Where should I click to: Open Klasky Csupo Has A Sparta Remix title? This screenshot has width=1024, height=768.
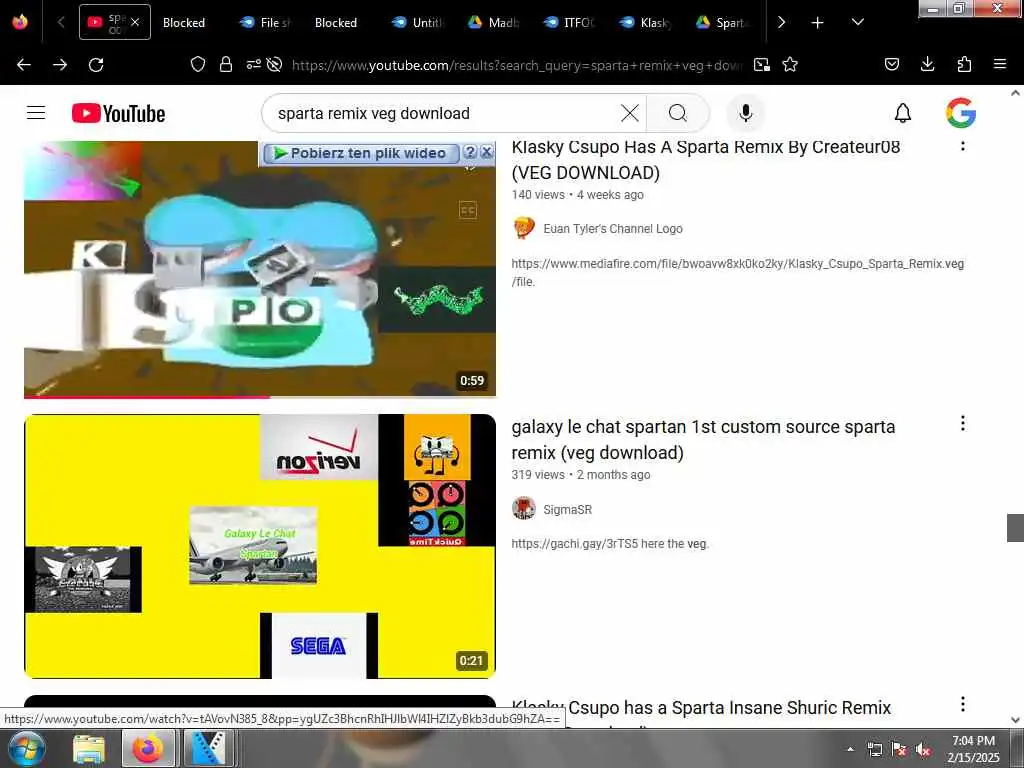click(706, 159)
